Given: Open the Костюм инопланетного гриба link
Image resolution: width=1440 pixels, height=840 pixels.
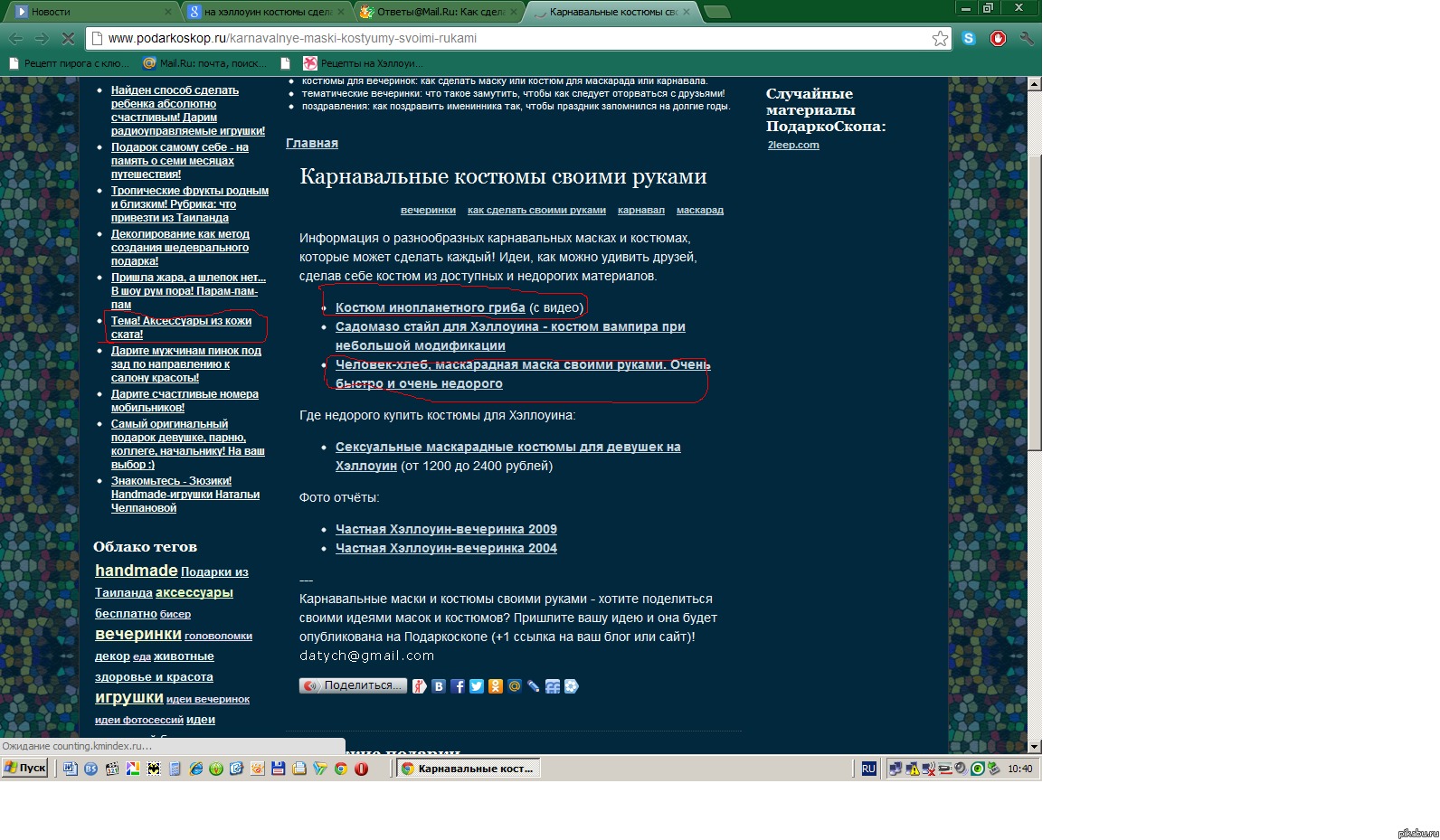Looking at the screenshot, I should coord(430,307).
